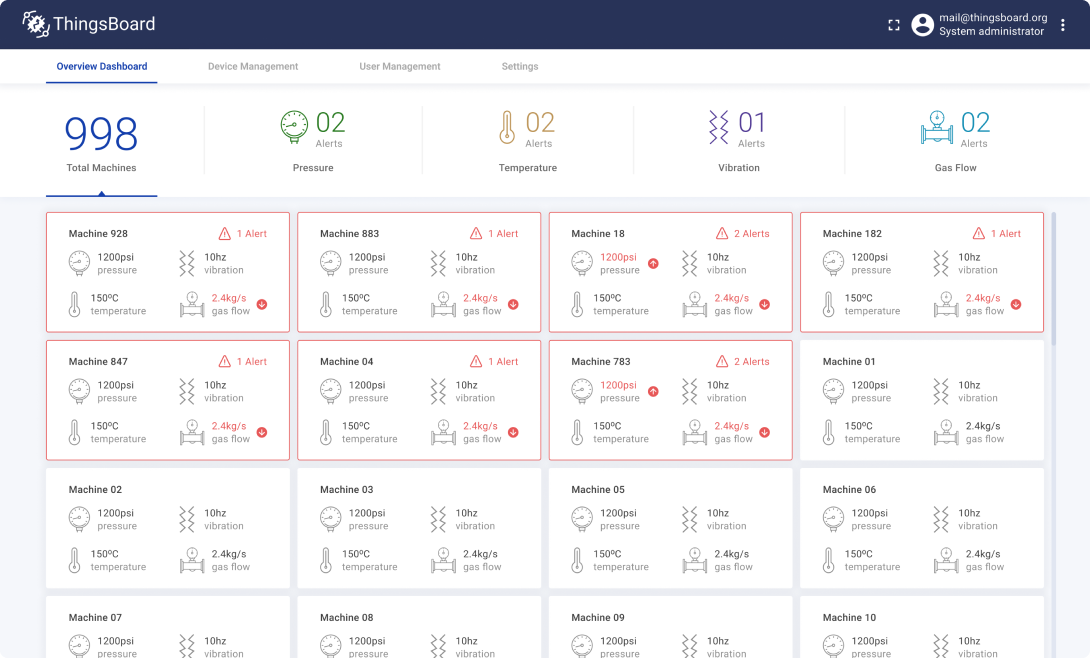Screen dimensions: 1090x658
Task: Click Machine 928 gas flow down-arrow indicator
Action: (262, 304)
